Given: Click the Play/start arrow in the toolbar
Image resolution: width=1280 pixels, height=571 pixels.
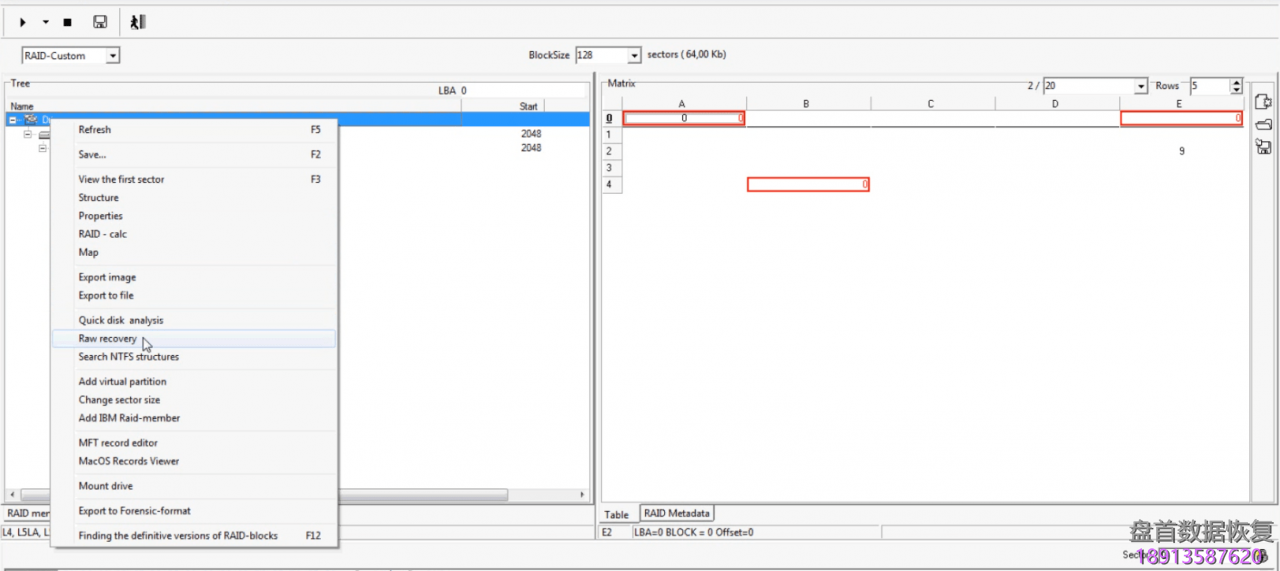Looking at the screenshot, I should pyautogui.click(x=23, y=22).
